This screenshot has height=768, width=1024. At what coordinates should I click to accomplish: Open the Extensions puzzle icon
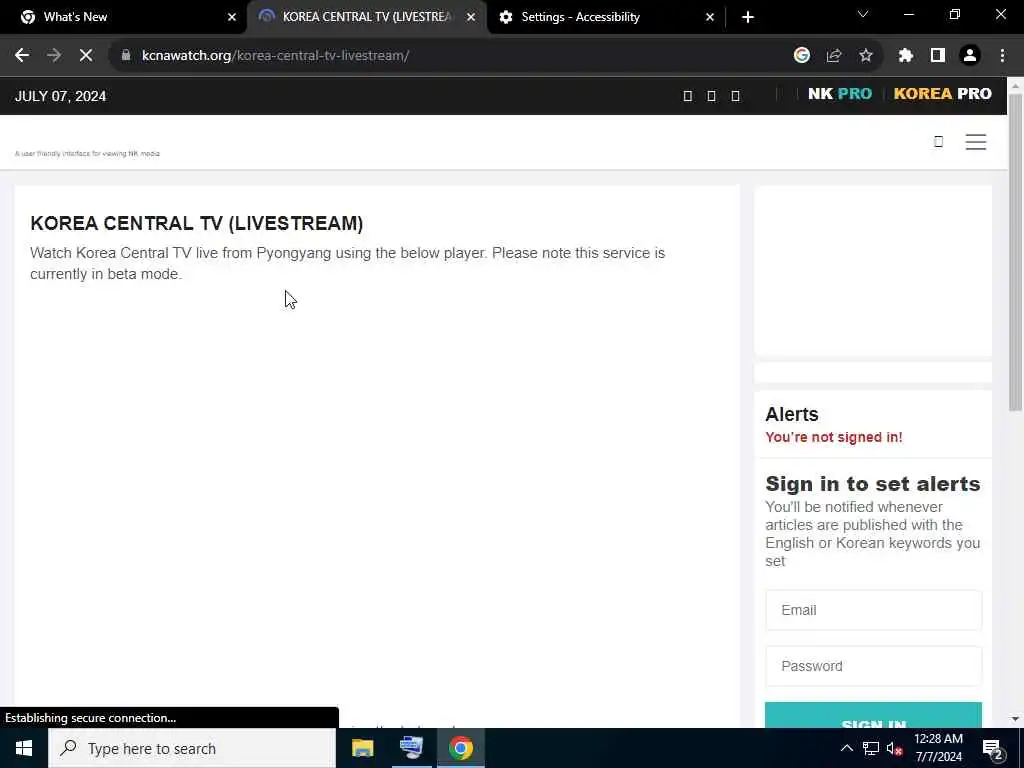coord(905,56)
